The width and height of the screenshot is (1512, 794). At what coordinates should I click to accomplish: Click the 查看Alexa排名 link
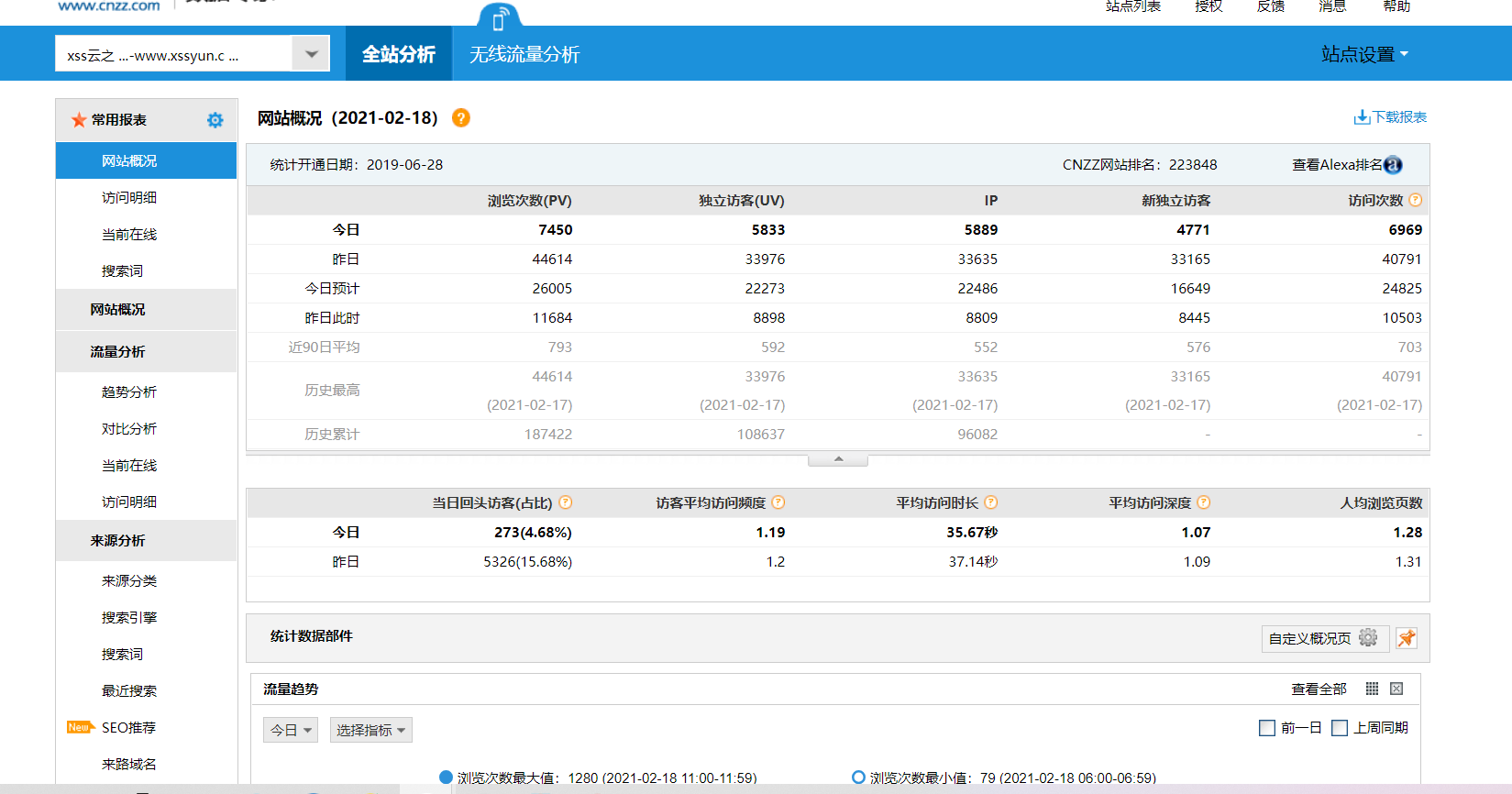1337,165
